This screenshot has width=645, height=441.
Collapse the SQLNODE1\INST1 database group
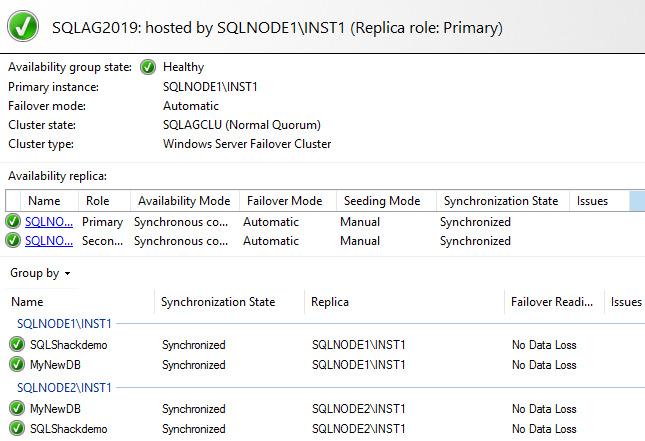coord(65,324)
